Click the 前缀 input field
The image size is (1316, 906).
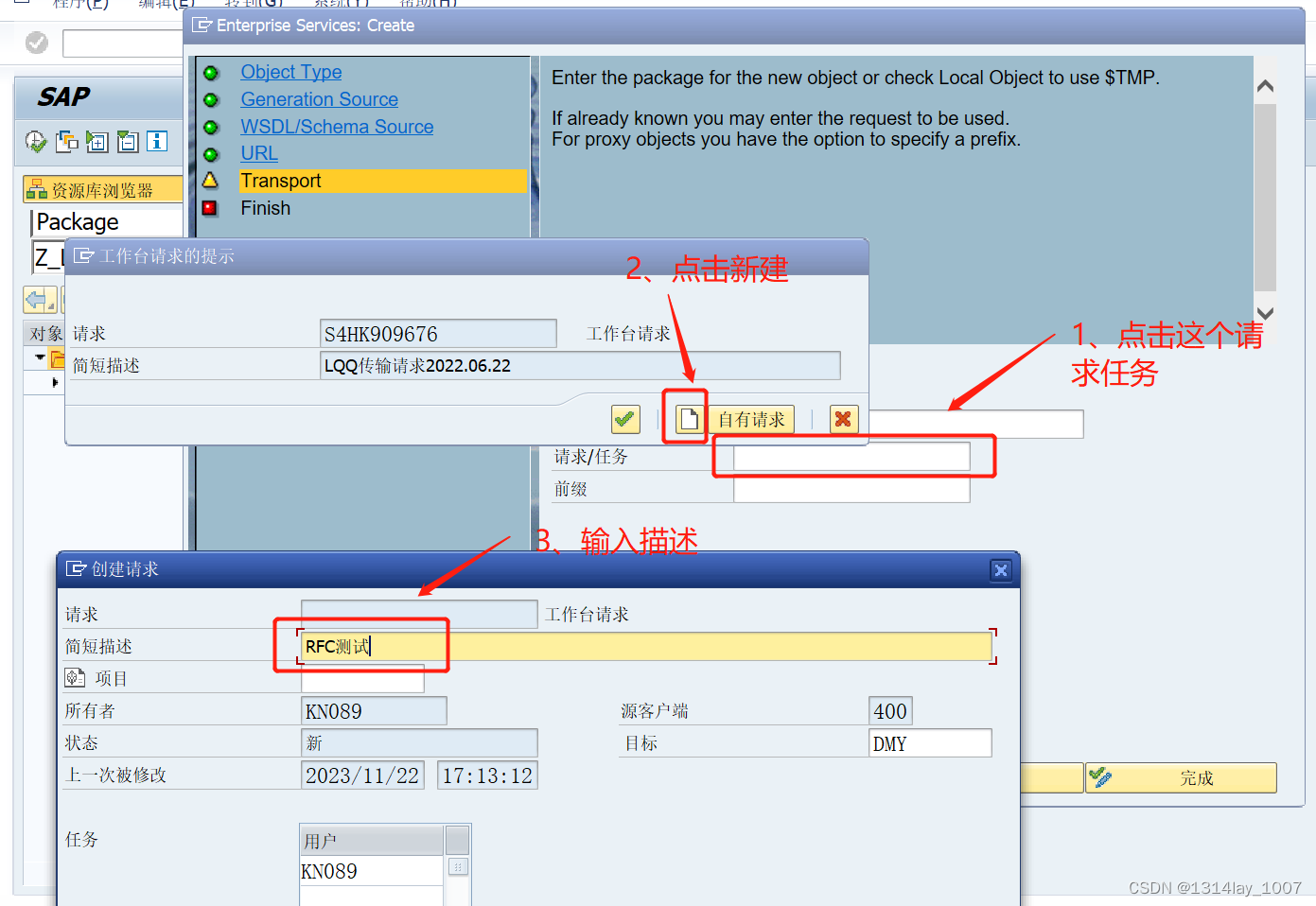(851, 489)
